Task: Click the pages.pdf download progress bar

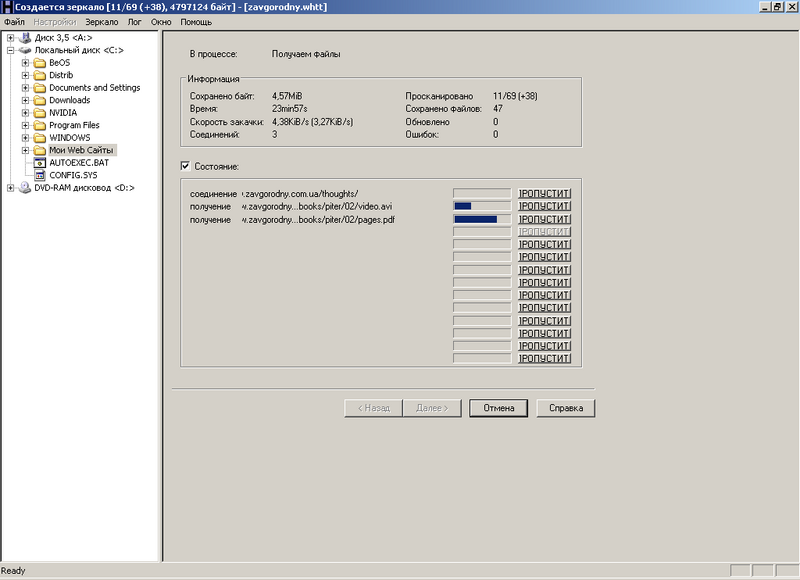Action: [x=482, y=219]
